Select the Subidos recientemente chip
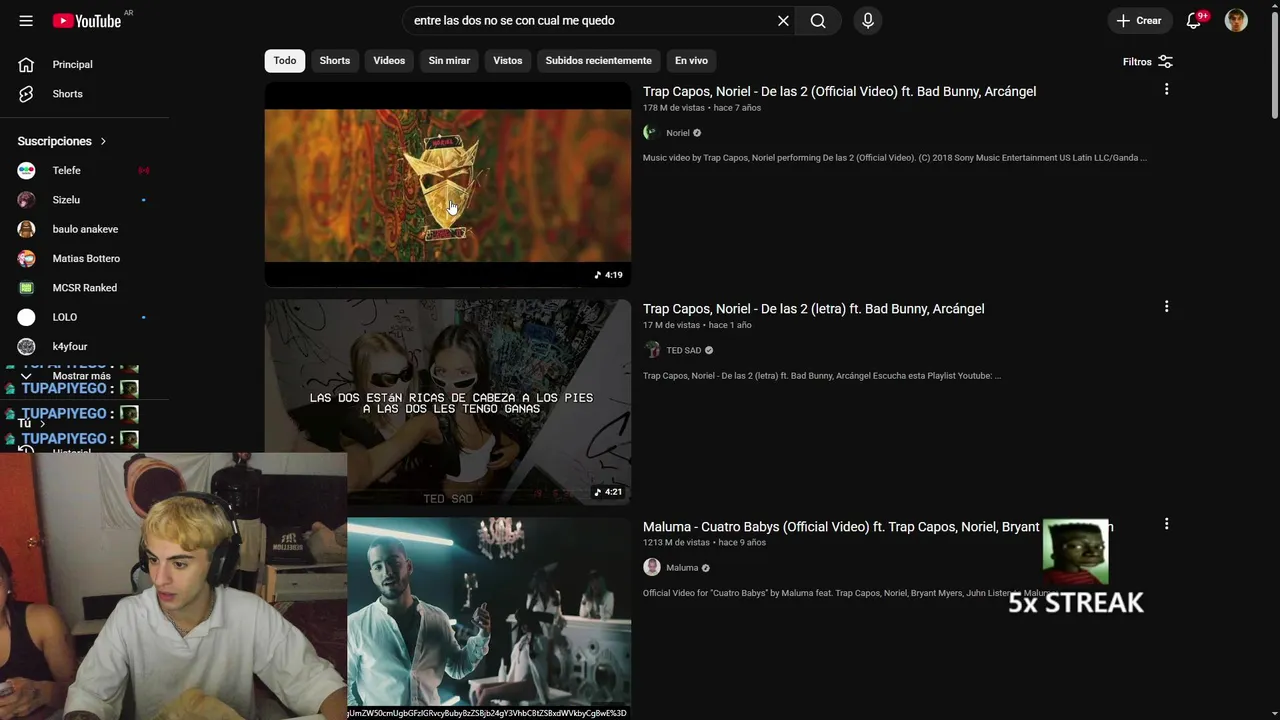The width and height of the screenshot is (1280, 720). tap(598, 61)
